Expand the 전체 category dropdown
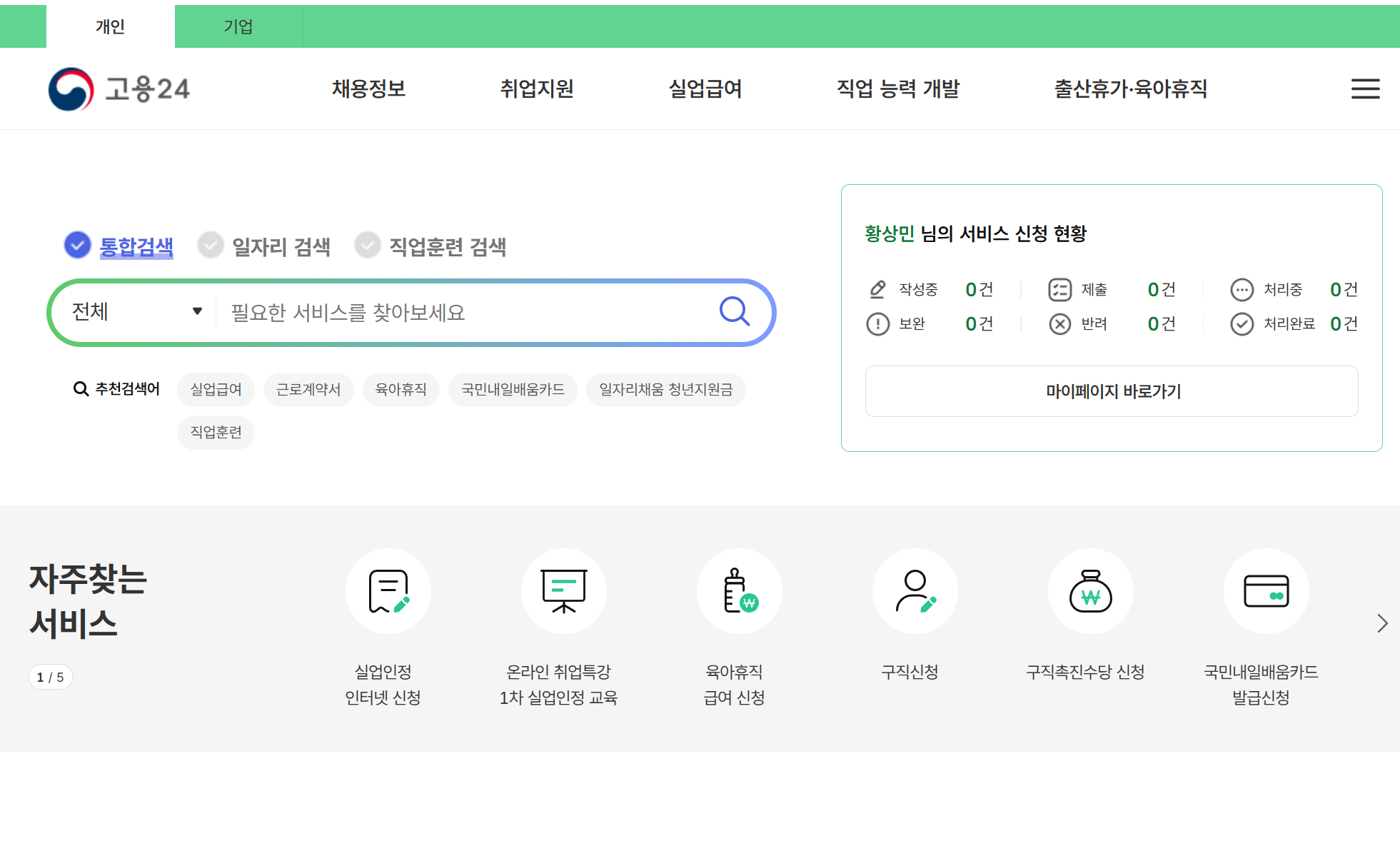1400x841 pixels. click(136, 312)
